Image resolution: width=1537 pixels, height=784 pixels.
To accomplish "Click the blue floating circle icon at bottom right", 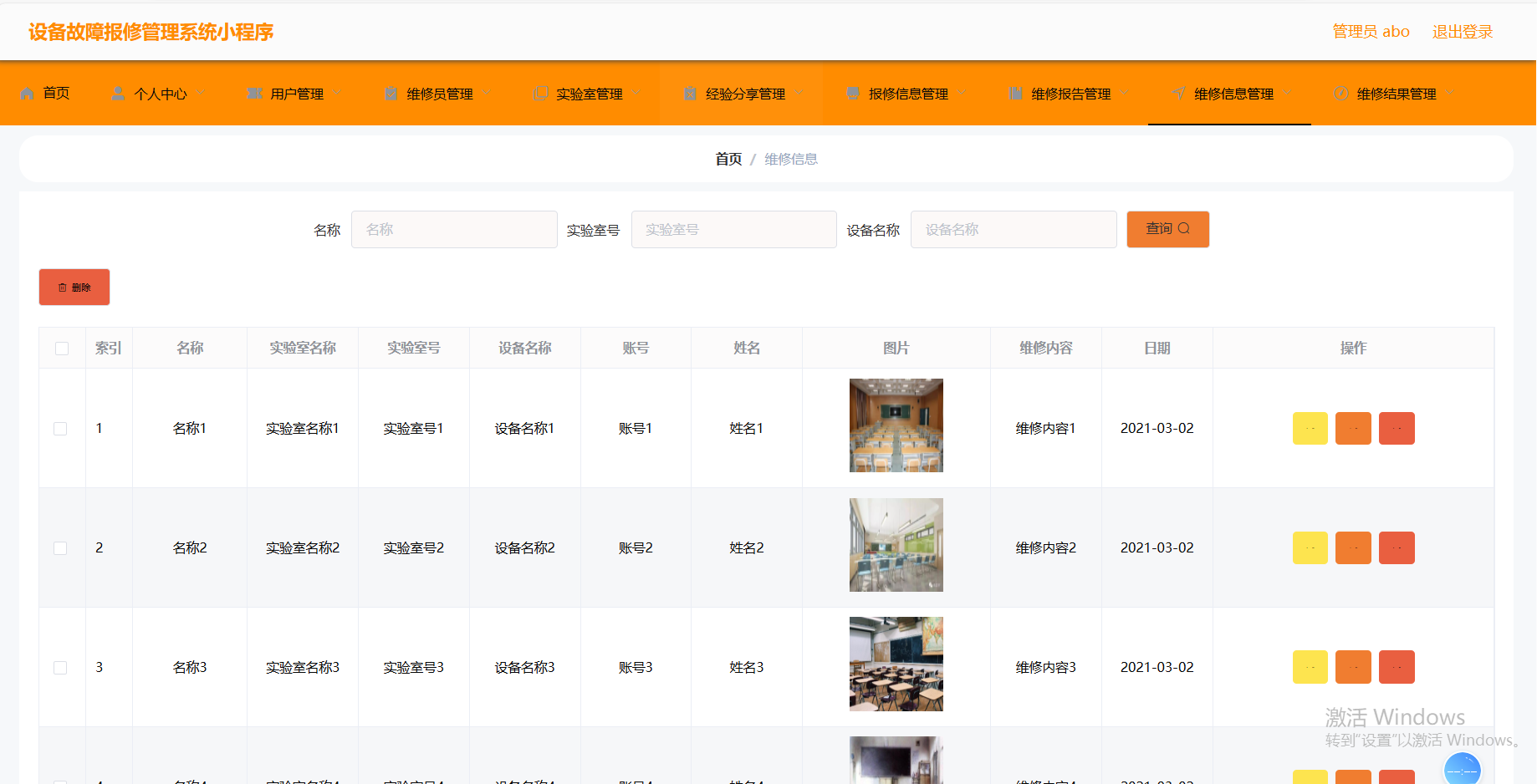I will (1463, 769).
